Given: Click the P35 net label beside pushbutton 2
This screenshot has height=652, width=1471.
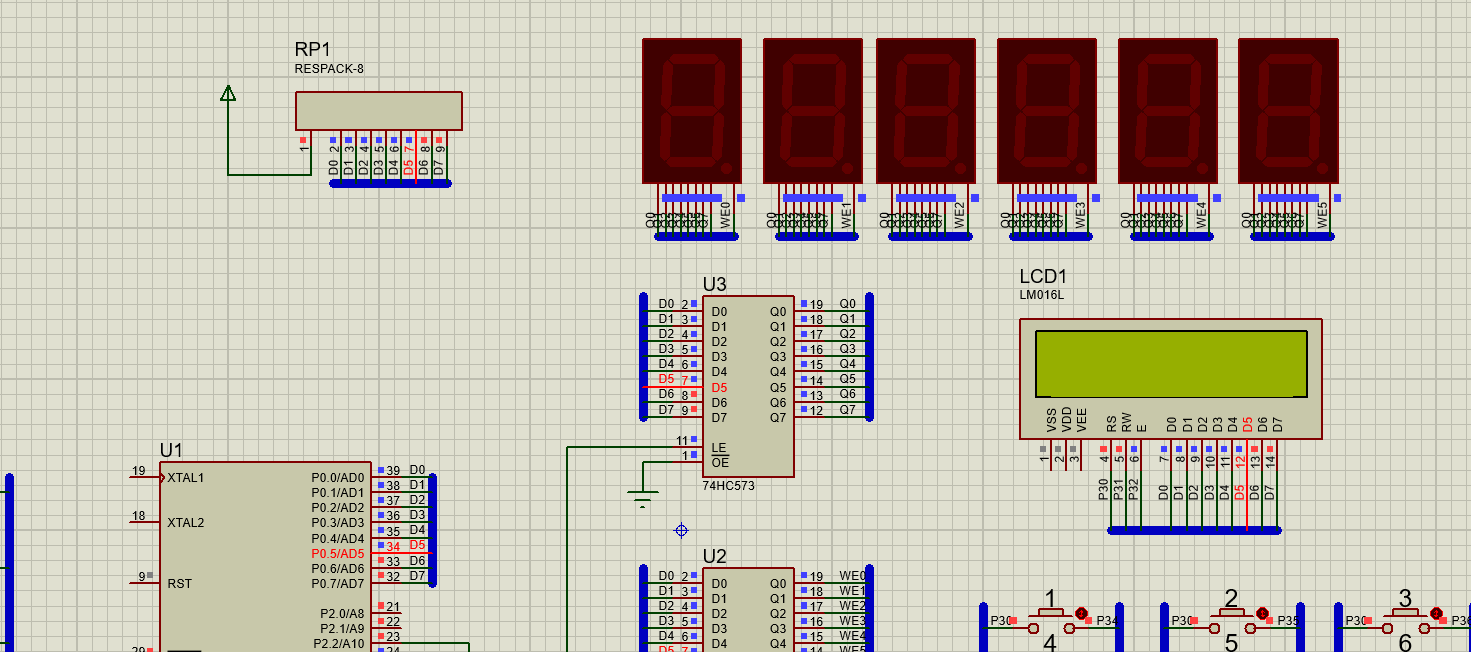Looking at the screenshot, I should point(1287,621).
